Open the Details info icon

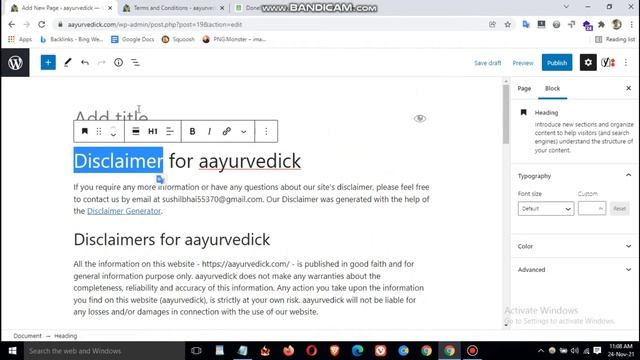[118, 62]
